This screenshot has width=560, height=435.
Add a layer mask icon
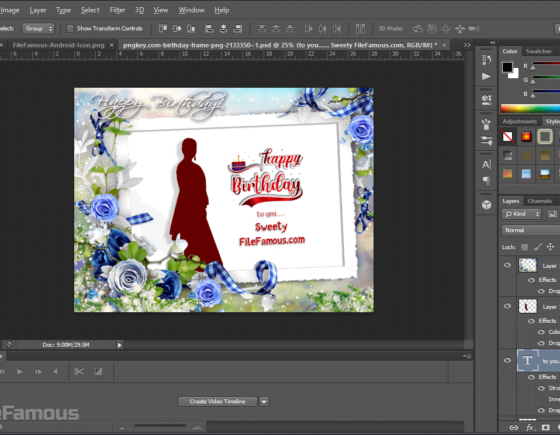[545, 428]
